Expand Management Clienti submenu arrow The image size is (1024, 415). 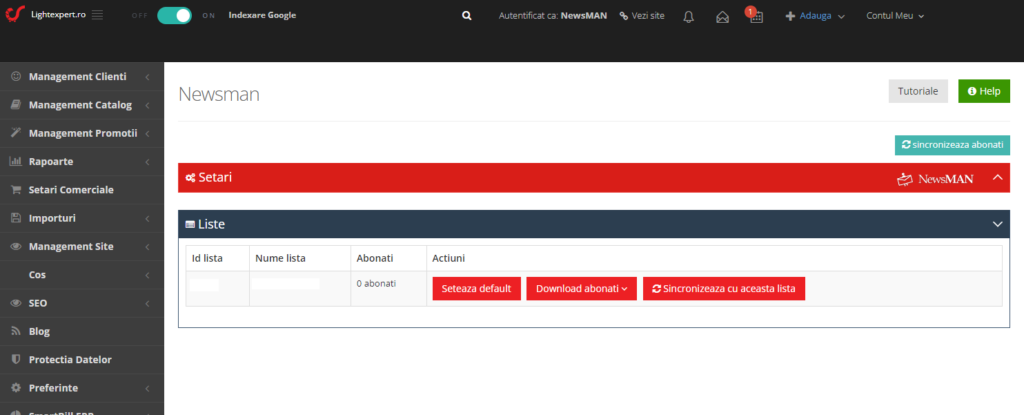(x=148, y=77)
